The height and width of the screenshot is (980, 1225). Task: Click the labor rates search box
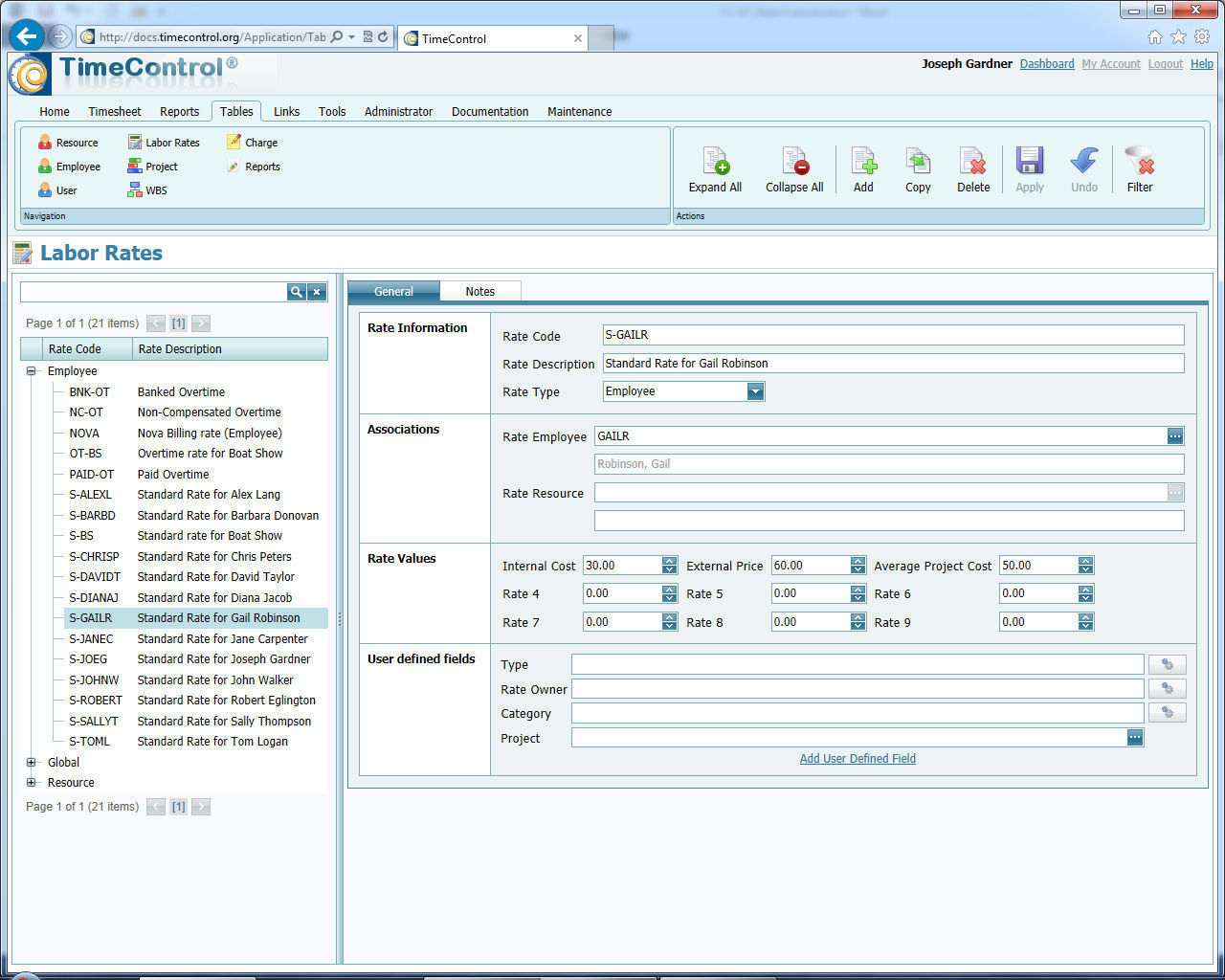coord(153,292)
